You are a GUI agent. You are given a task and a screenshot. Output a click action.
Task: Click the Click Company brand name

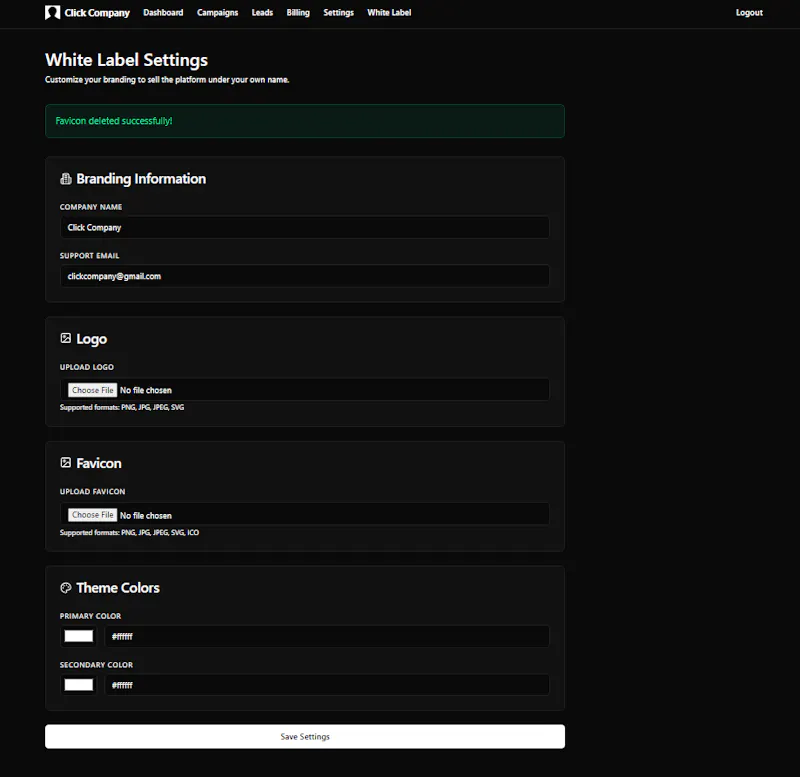(x=97, y=13)
